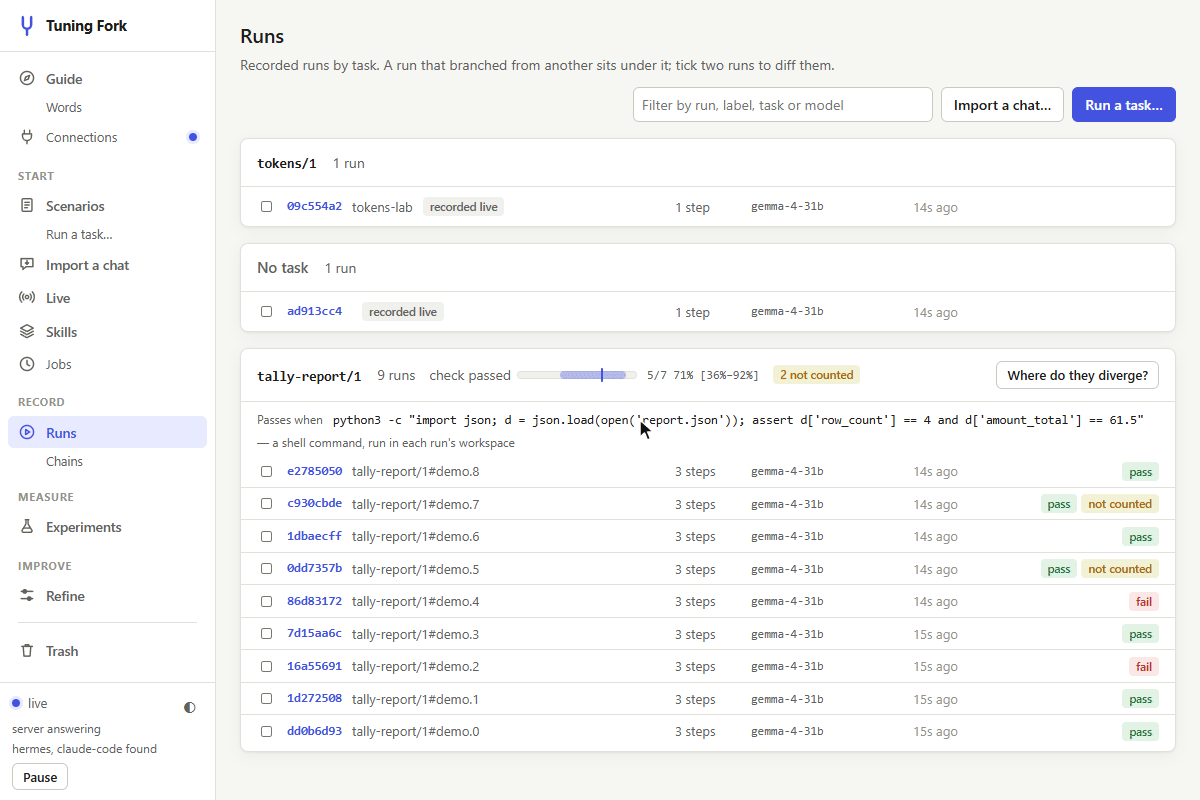Click the Runs play icon
The height and width of the screenshot is (800, 1200).
pyautogui.click(x=27, y=433)
